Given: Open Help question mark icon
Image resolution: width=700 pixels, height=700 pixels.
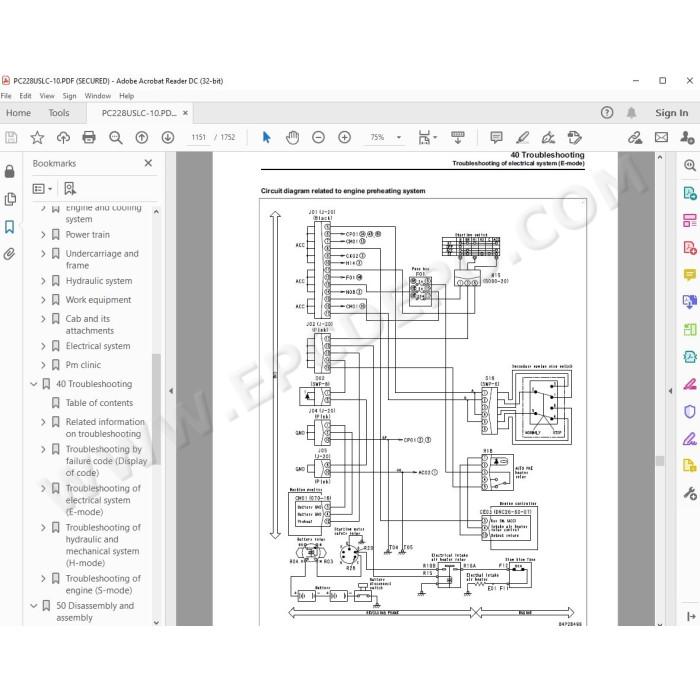Looking at the screenshot, I should [x=607, y=112].
